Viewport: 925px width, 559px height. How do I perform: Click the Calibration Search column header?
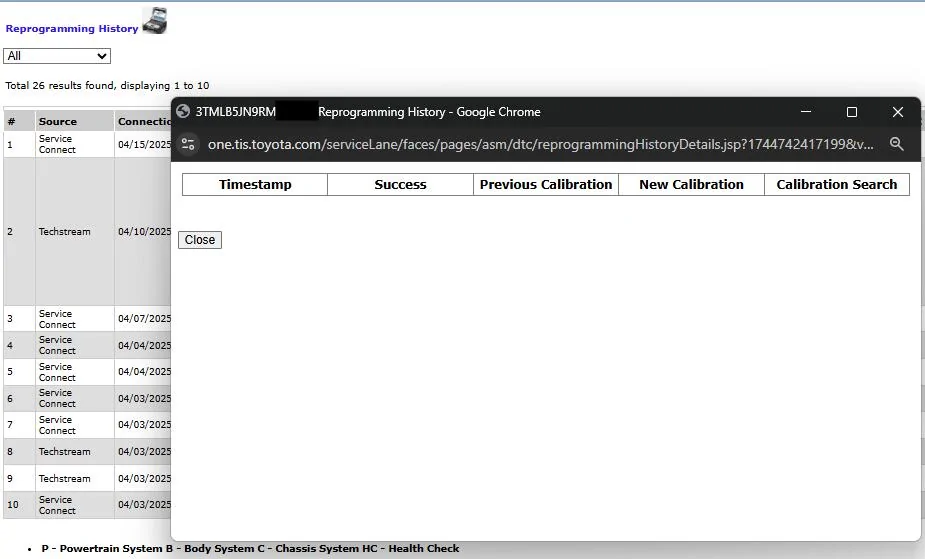pos(836,184)
